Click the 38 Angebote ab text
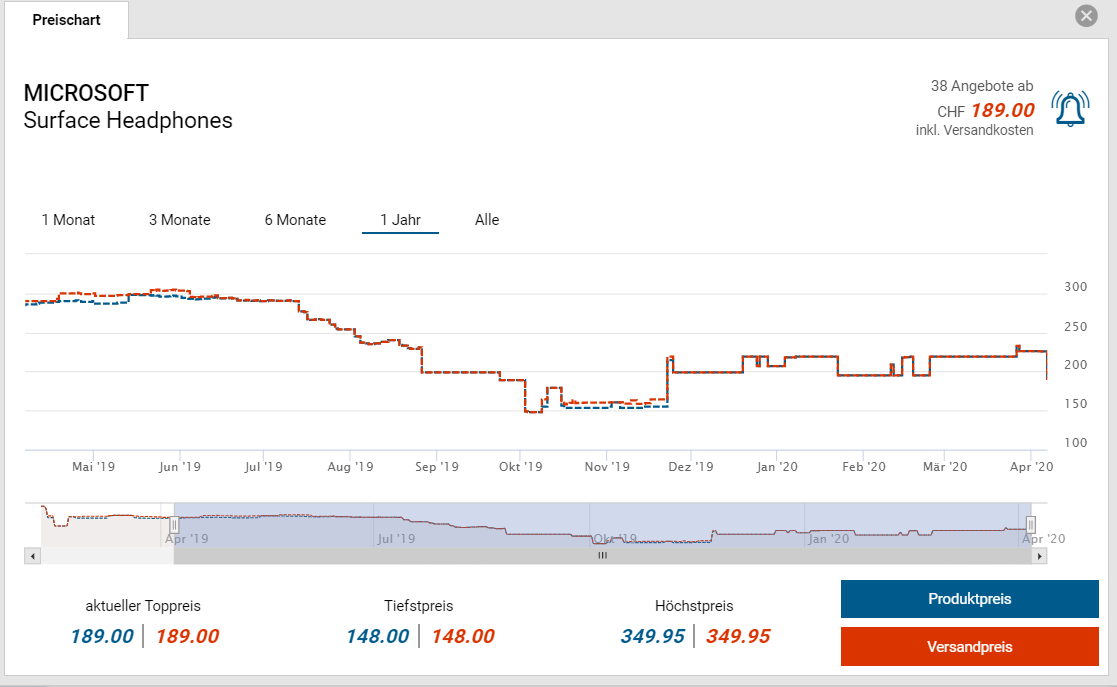The image size is (1117, 687). pyautogui.click(x=982, y=87)
